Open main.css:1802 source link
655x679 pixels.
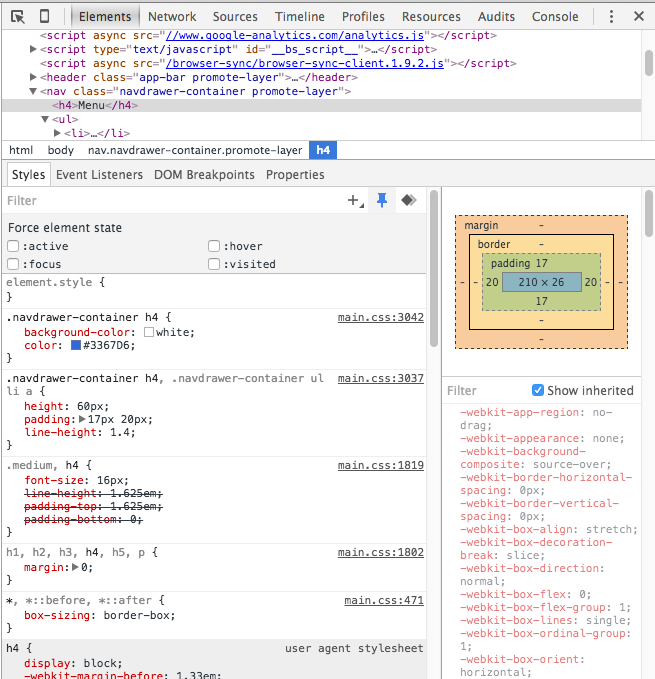[381, 553]
